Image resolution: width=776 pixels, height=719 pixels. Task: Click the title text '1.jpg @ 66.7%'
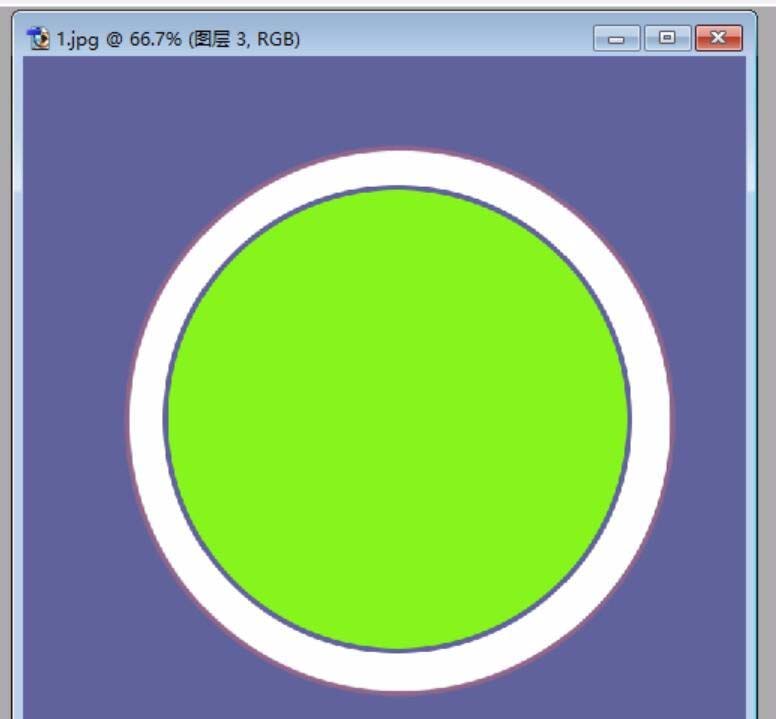(119, 39)
